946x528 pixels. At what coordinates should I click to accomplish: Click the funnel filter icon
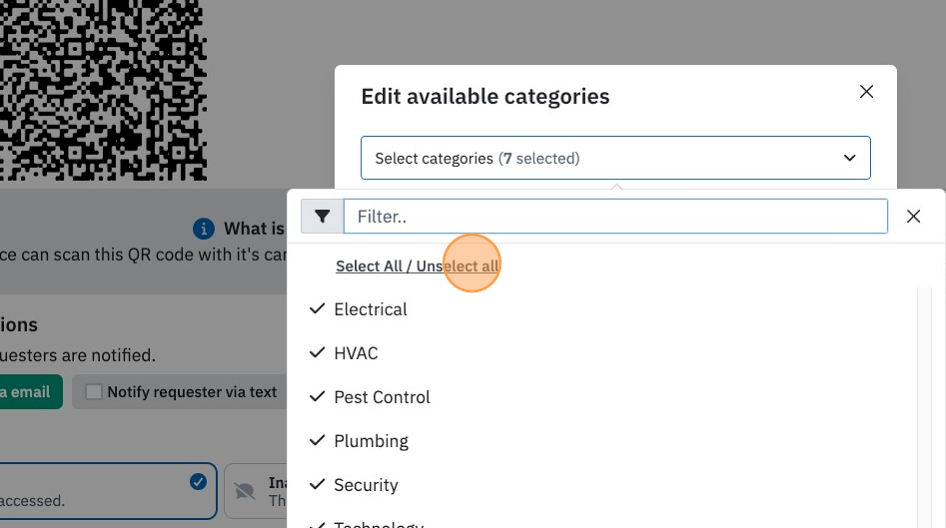[x=322, y=216]
